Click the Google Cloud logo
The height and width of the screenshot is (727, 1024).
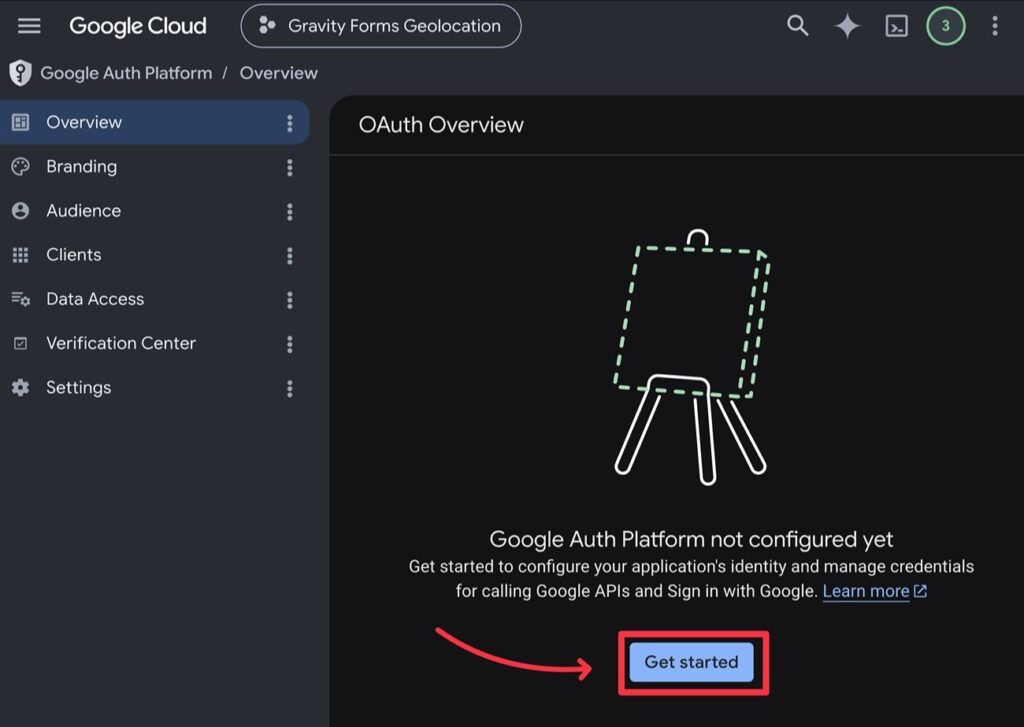(x=138, y=26)
